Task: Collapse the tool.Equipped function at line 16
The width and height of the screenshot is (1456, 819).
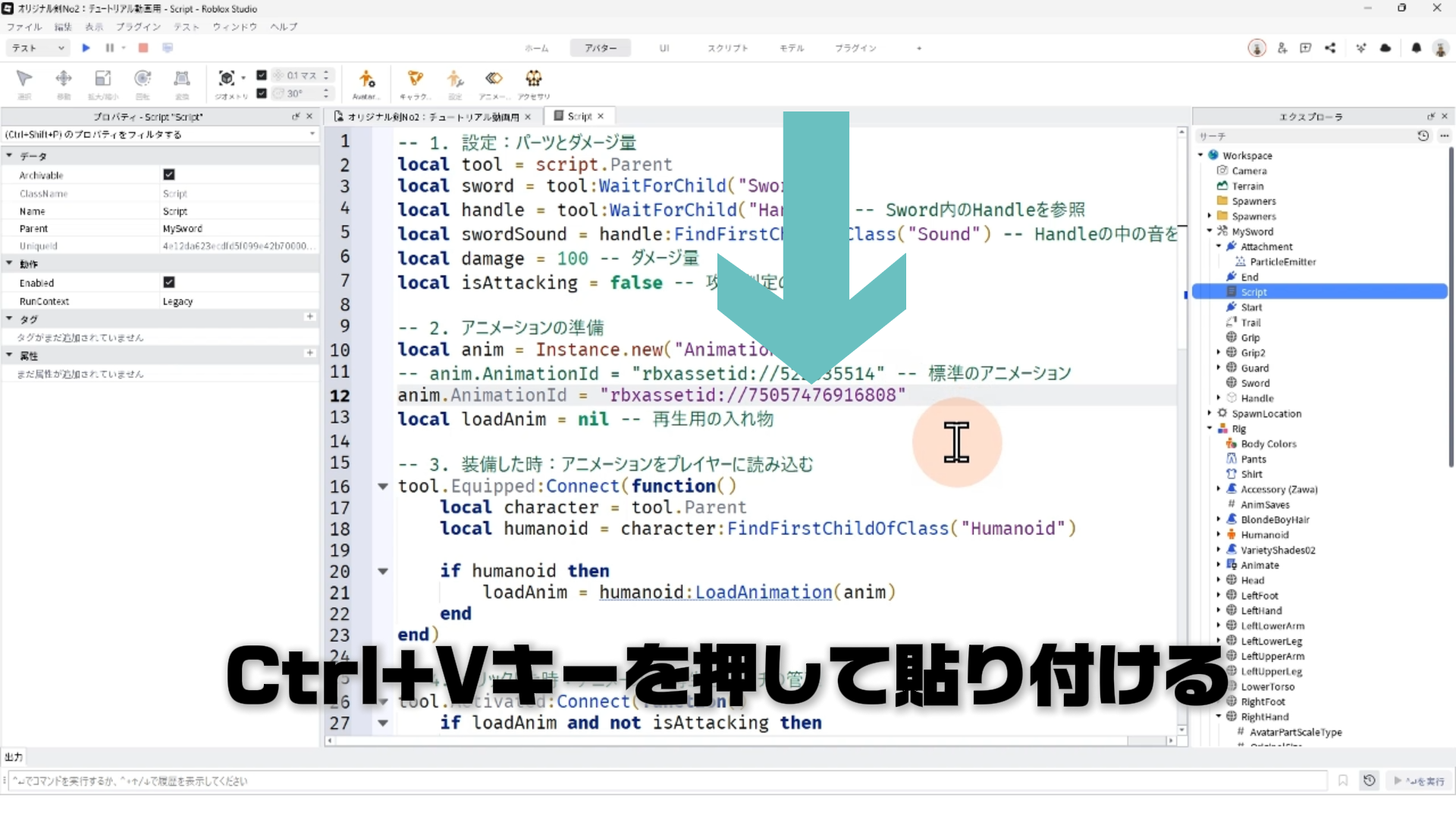Action: point(383,486)
